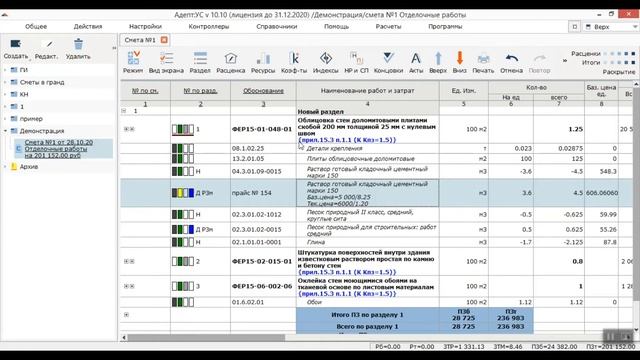Select the folder named 1 in tree
The width and height of the screenshot is (640, 360).
point(22,107)
